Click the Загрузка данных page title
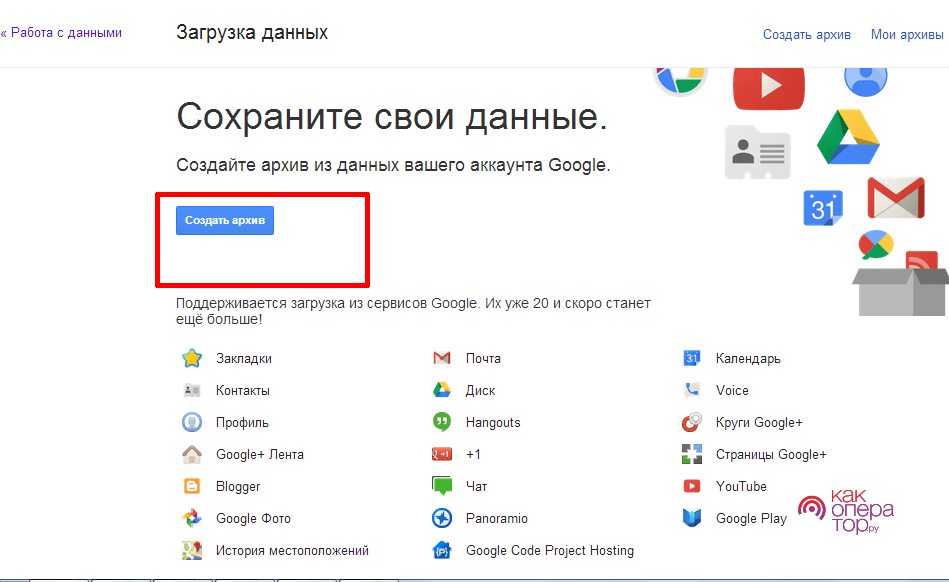The image size is (949, 582). click(x=252, y=32)
